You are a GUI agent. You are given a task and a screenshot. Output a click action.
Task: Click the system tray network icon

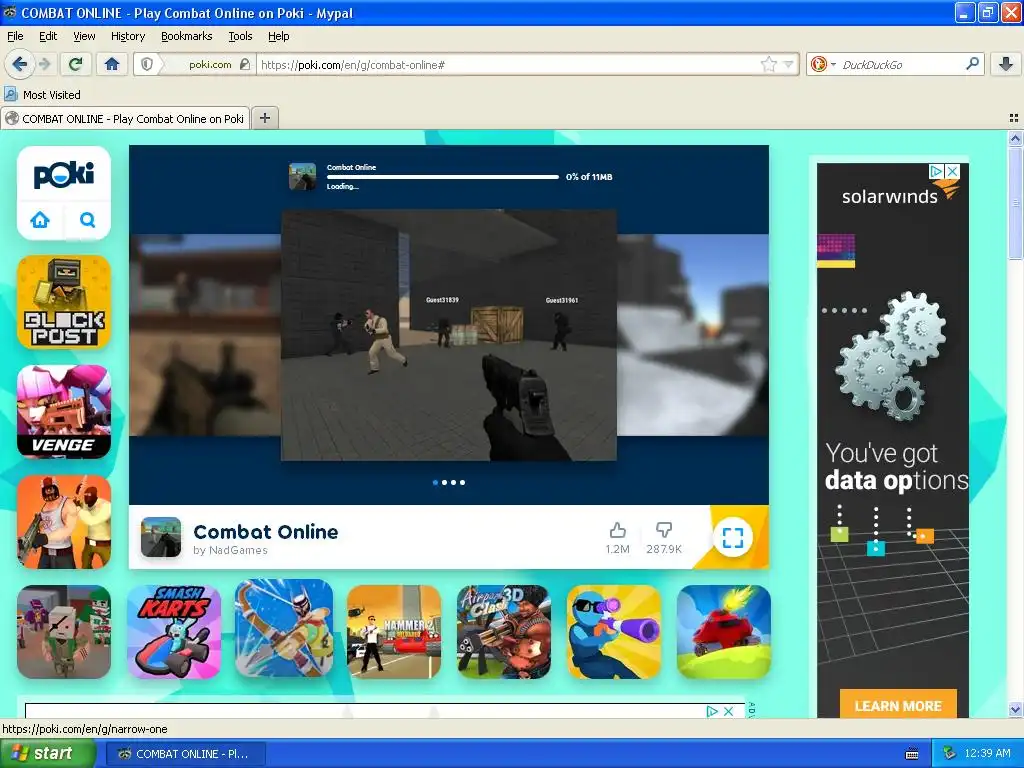[x=949, y=754]
